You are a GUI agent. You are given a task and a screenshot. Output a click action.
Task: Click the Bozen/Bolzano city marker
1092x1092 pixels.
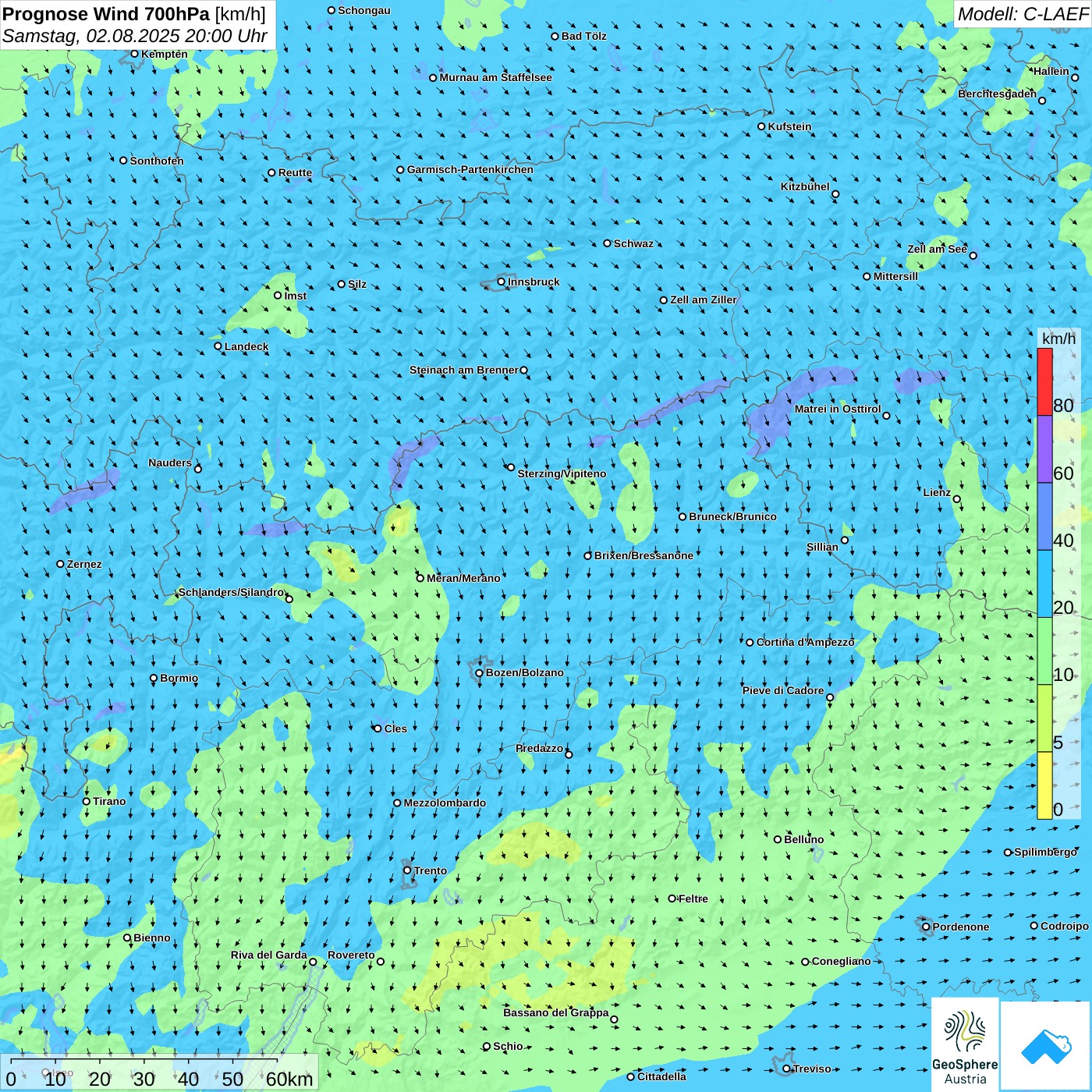tap(480, 673)
